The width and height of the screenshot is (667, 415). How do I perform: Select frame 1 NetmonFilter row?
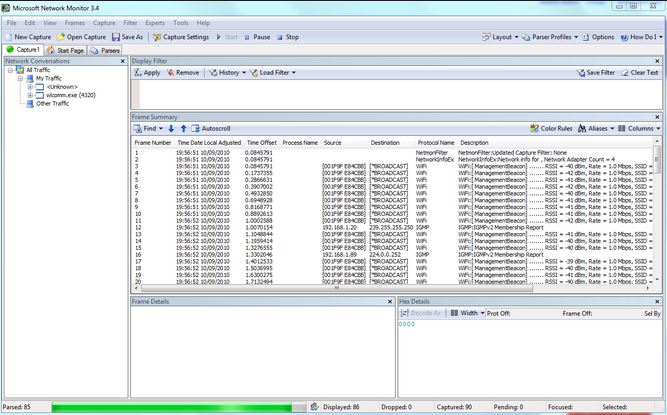pos(392,153)
